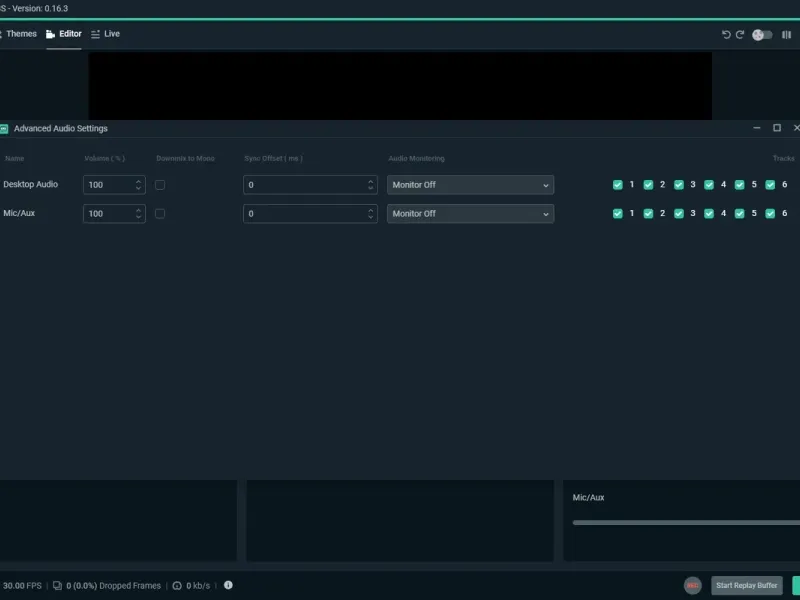Uncheck track 6 for Desktop Audio

coord(770,185)
